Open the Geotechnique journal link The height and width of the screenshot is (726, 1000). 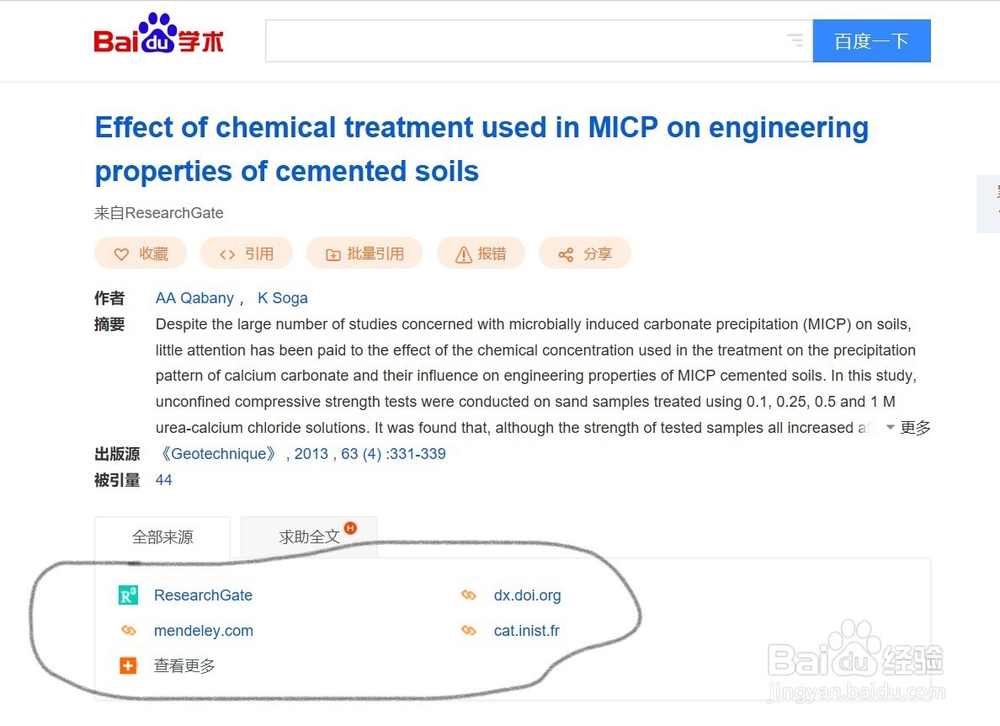click(x=218, y=454)
